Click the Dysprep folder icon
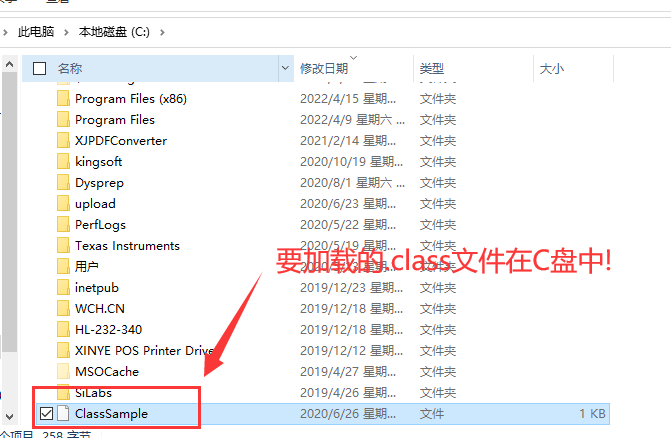Screen dimensions: 671x438 point(63,182)
